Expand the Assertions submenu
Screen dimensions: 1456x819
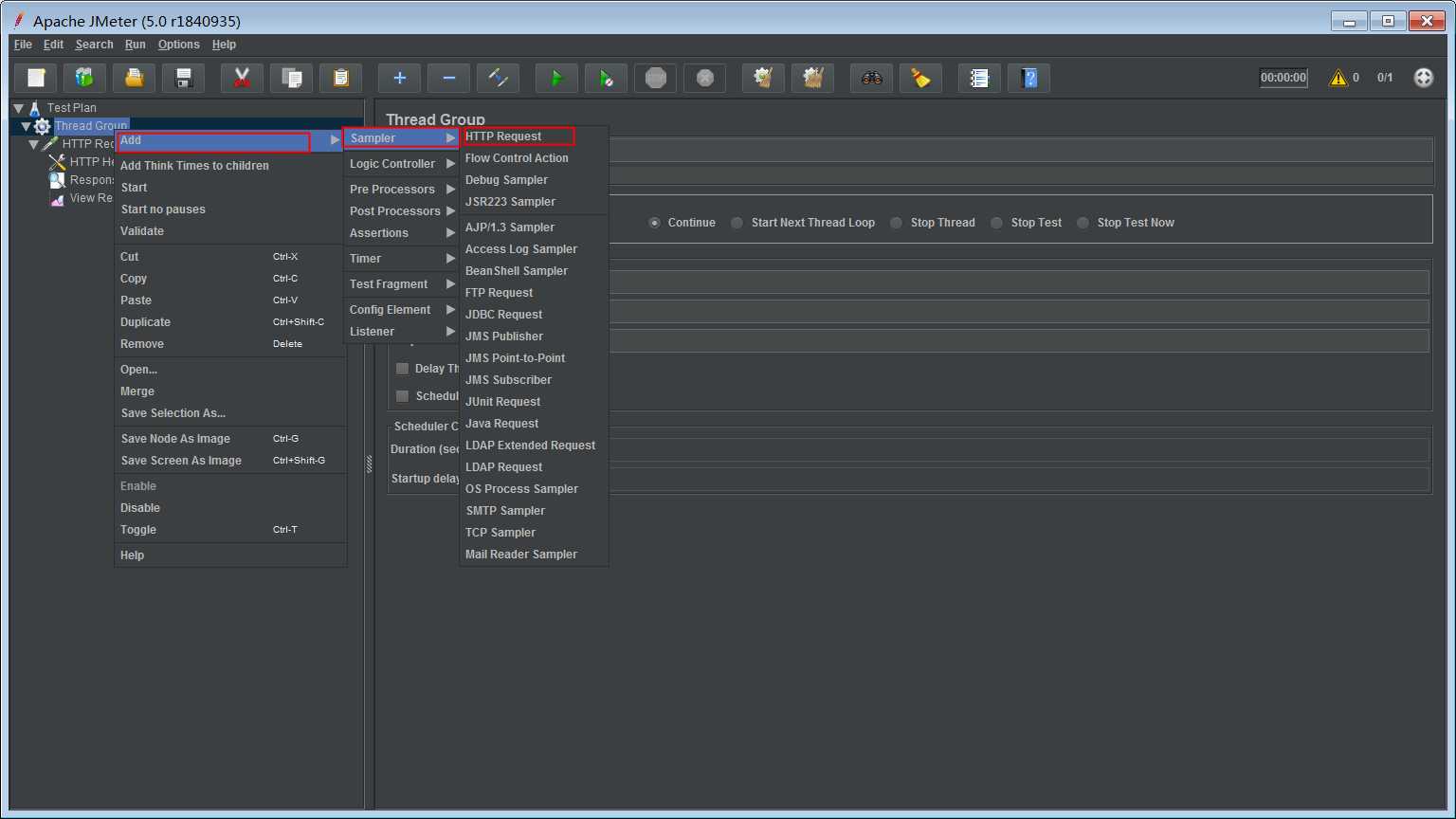(401, 233)
